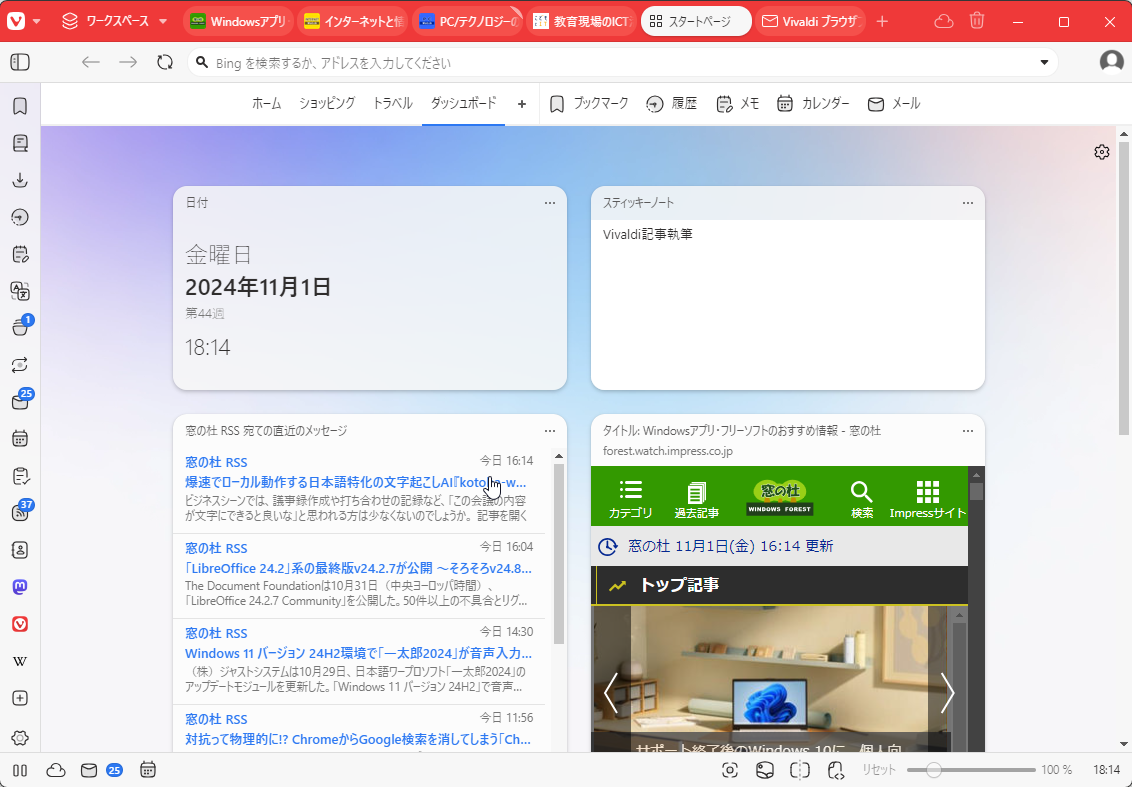The image size is (1132, 787).
Task: Open the Notes panel in the sidebar
Action: 20,253
